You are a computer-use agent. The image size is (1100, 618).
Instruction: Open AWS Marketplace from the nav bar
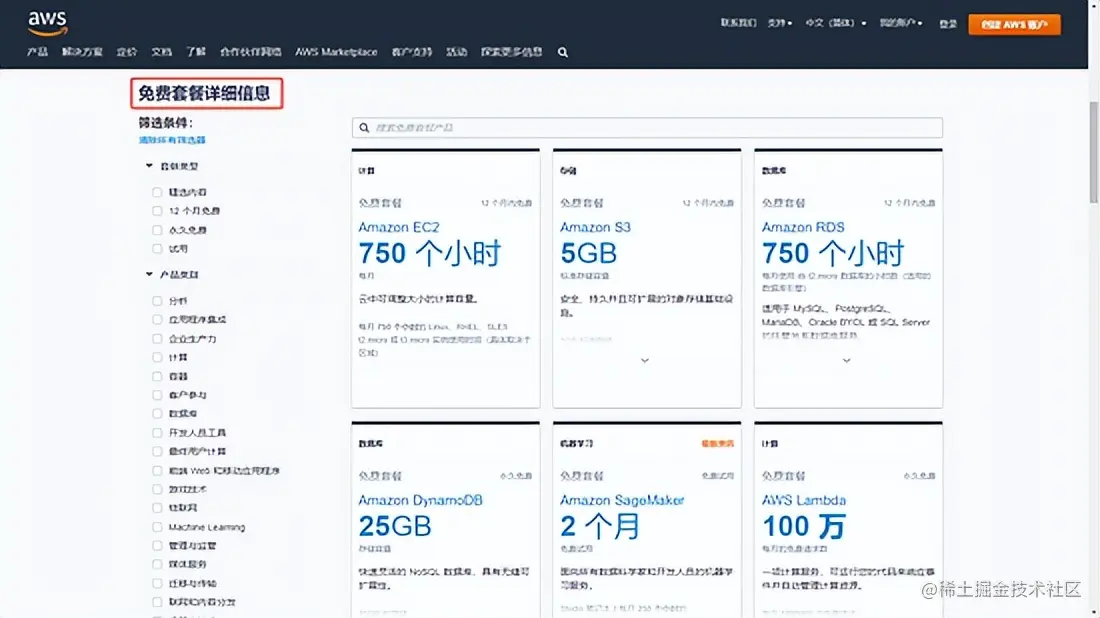[x=336, y=52]
